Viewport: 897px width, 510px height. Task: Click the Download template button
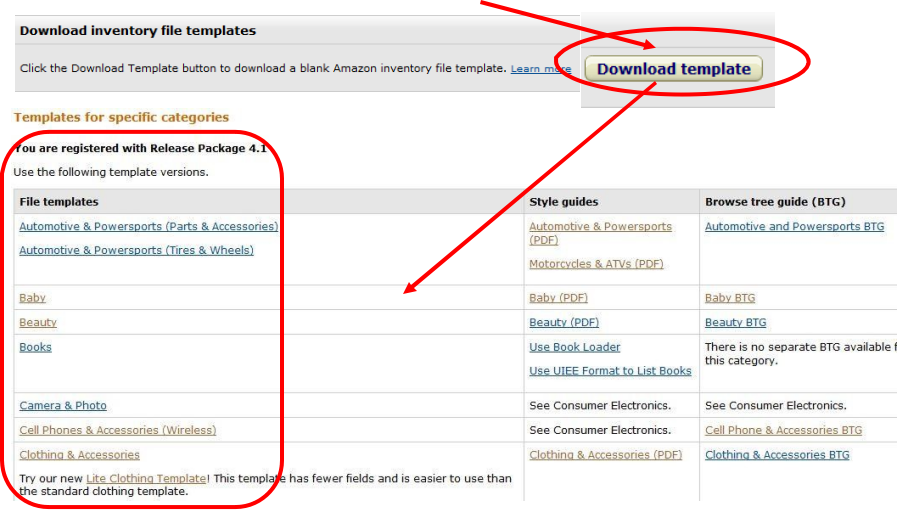point(673,69)
